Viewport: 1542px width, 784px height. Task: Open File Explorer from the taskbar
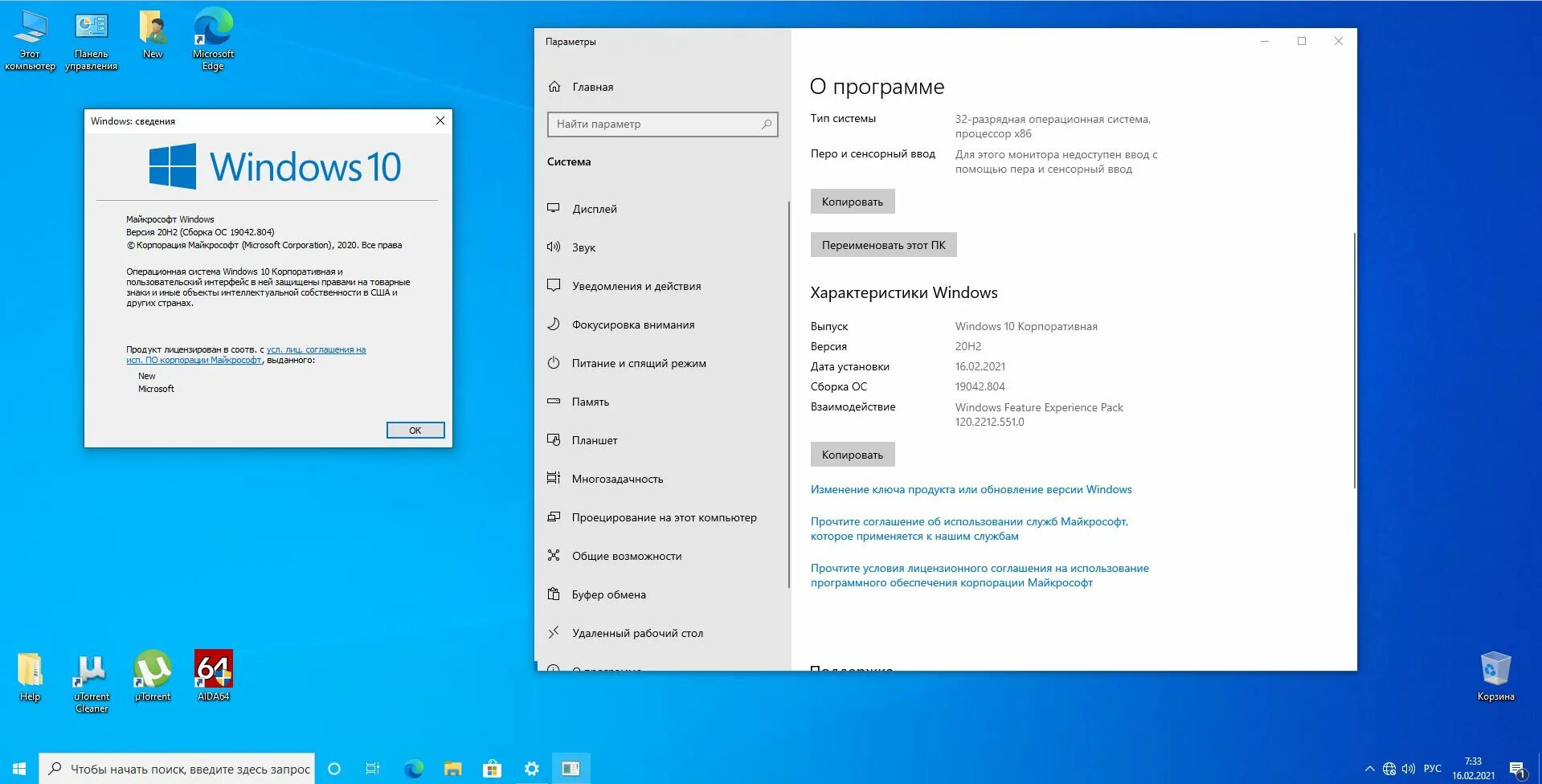(x=452, y=769)
